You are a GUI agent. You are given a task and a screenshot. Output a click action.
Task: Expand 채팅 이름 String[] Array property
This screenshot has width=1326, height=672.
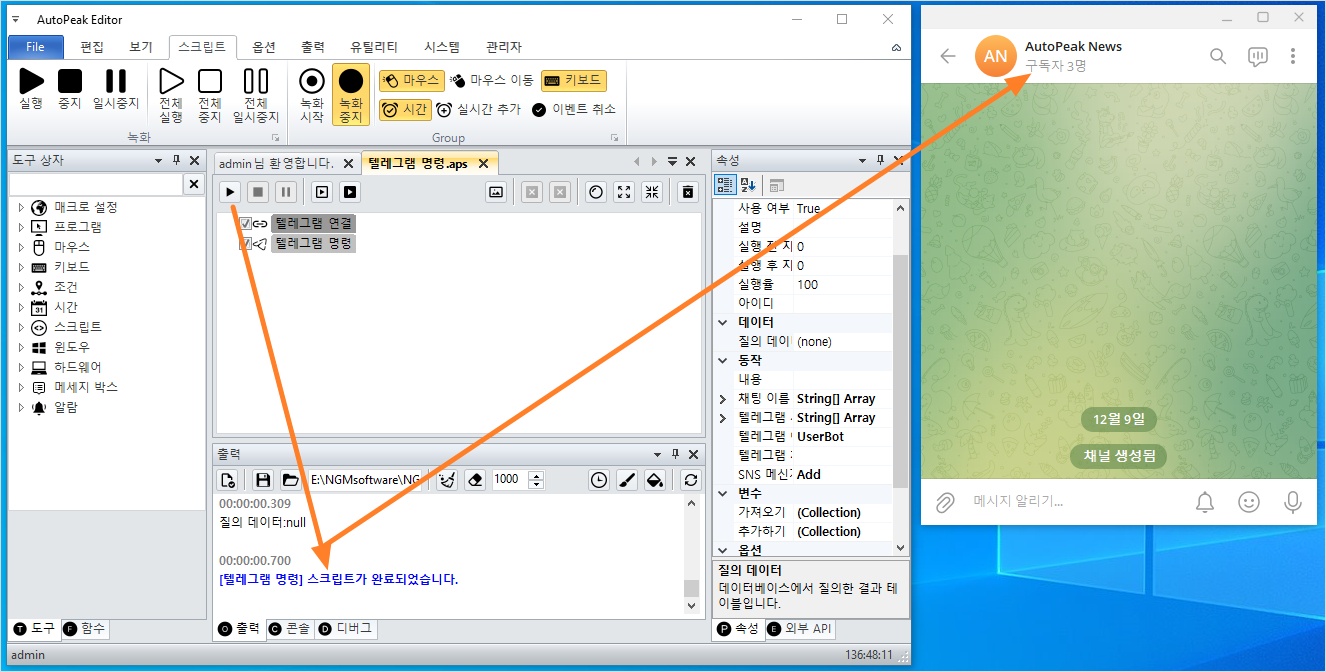click(x=722, y=399)
